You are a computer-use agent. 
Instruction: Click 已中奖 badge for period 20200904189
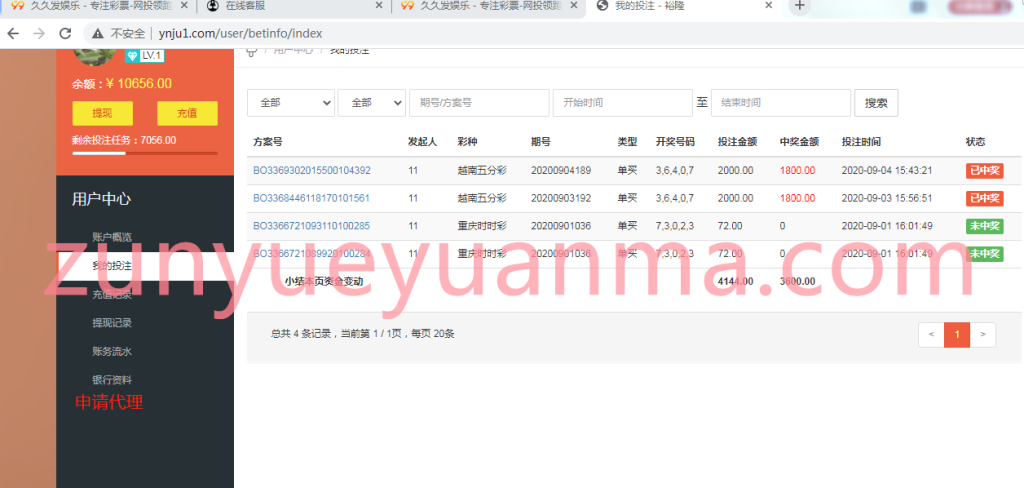(984, 171)
